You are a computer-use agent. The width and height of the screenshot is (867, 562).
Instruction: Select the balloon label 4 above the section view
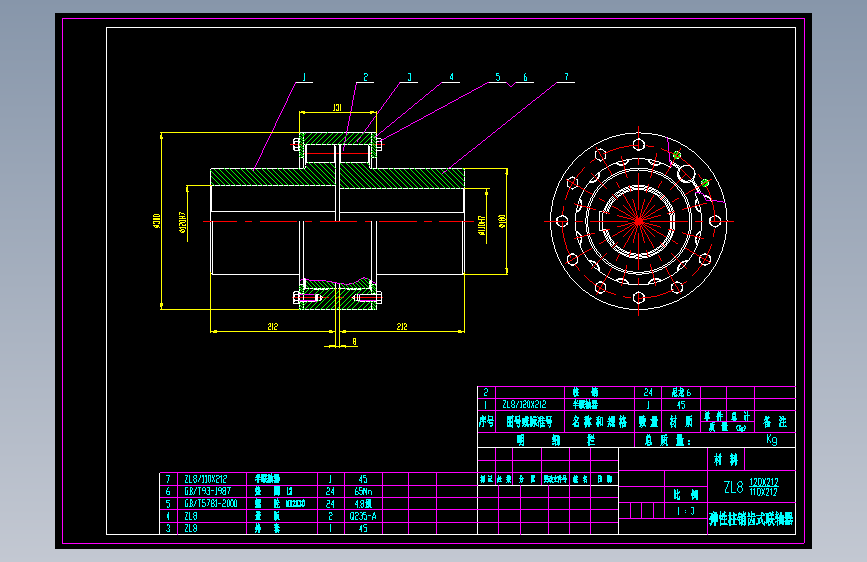pos(452,77)
